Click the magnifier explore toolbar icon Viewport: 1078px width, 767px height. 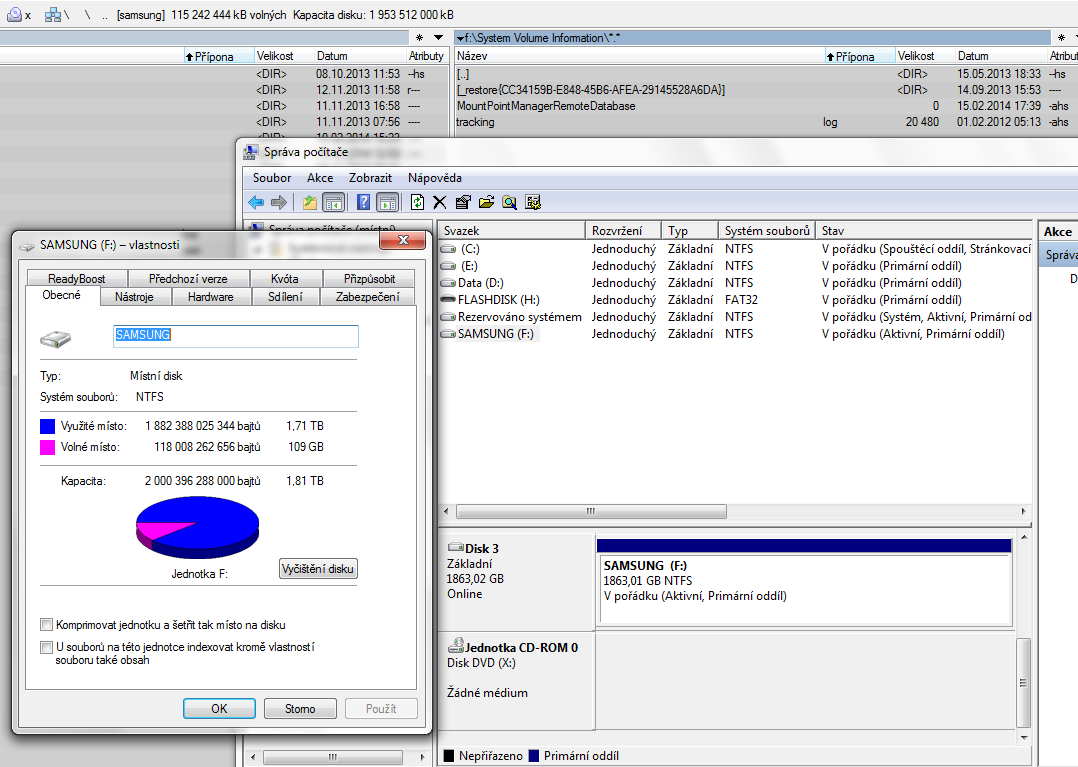509,202
